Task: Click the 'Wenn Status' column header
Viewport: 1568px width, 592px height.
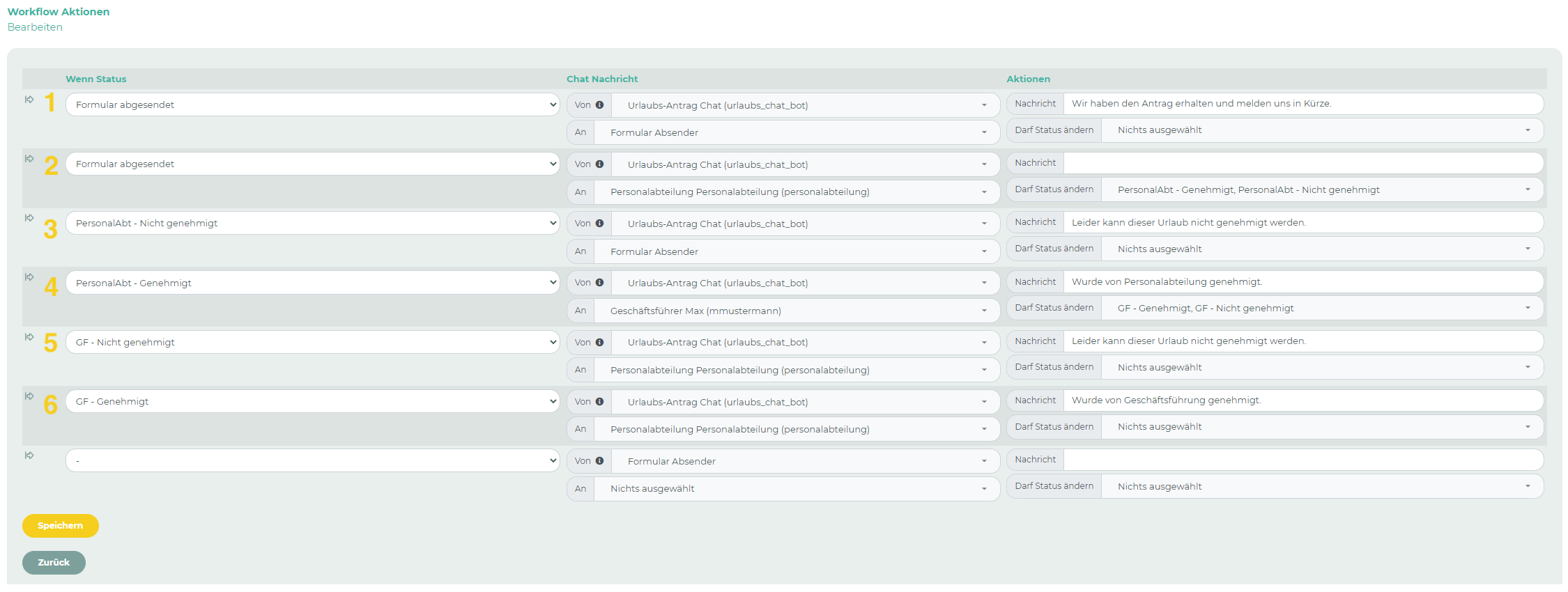Action: [x=96, y=79]
